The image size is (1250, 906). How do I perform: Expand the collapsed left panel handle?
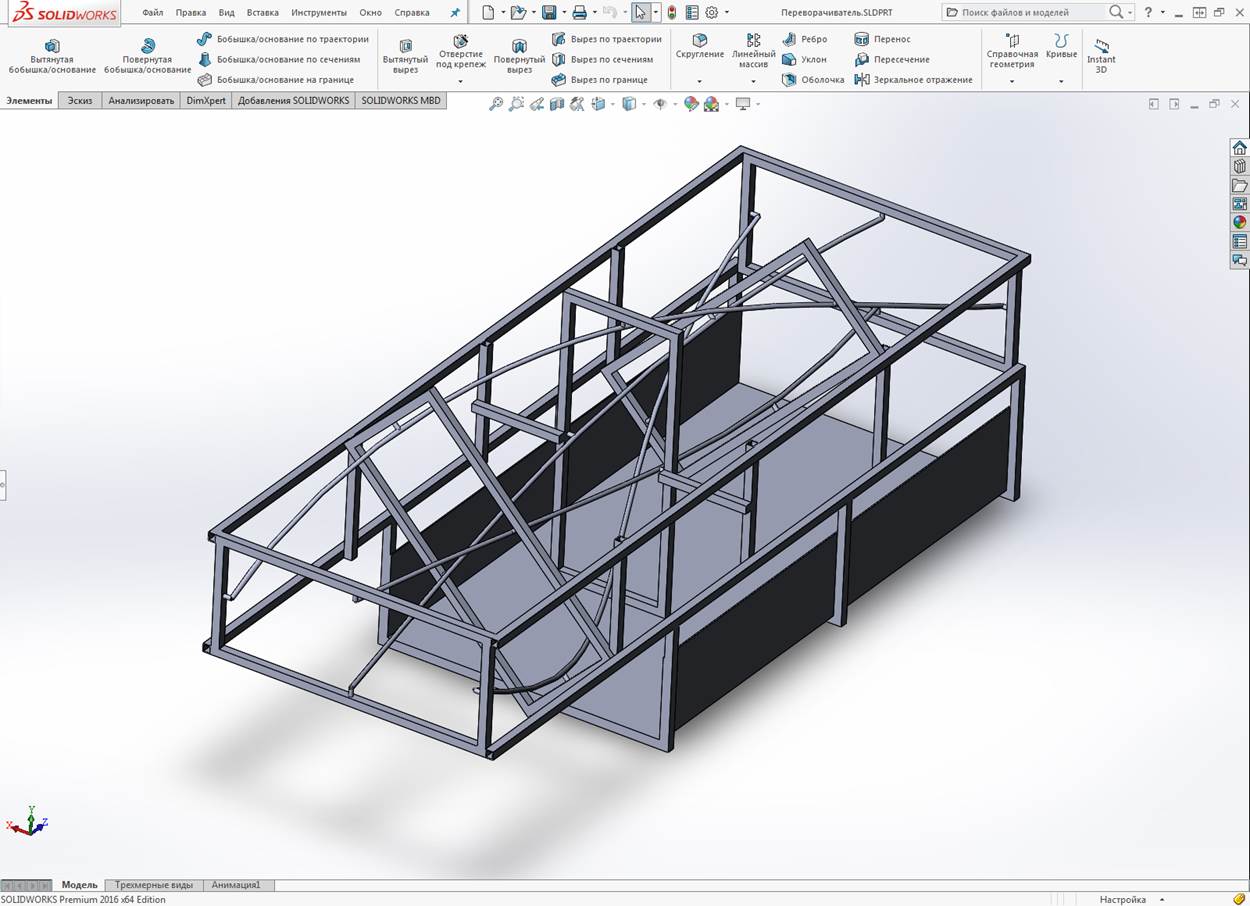point(3,485)
